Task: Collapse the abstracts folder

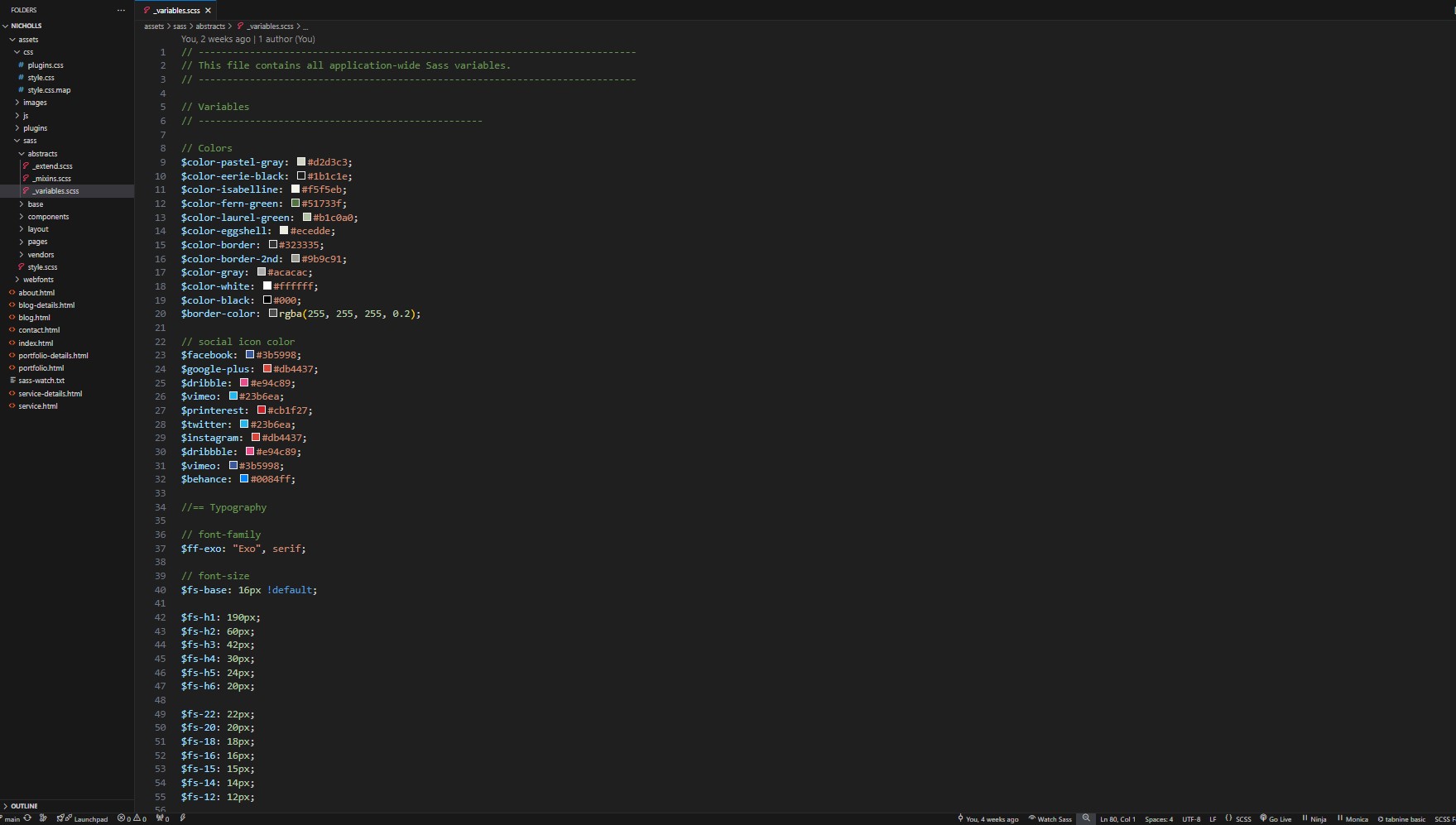Action: pos(42,154)
